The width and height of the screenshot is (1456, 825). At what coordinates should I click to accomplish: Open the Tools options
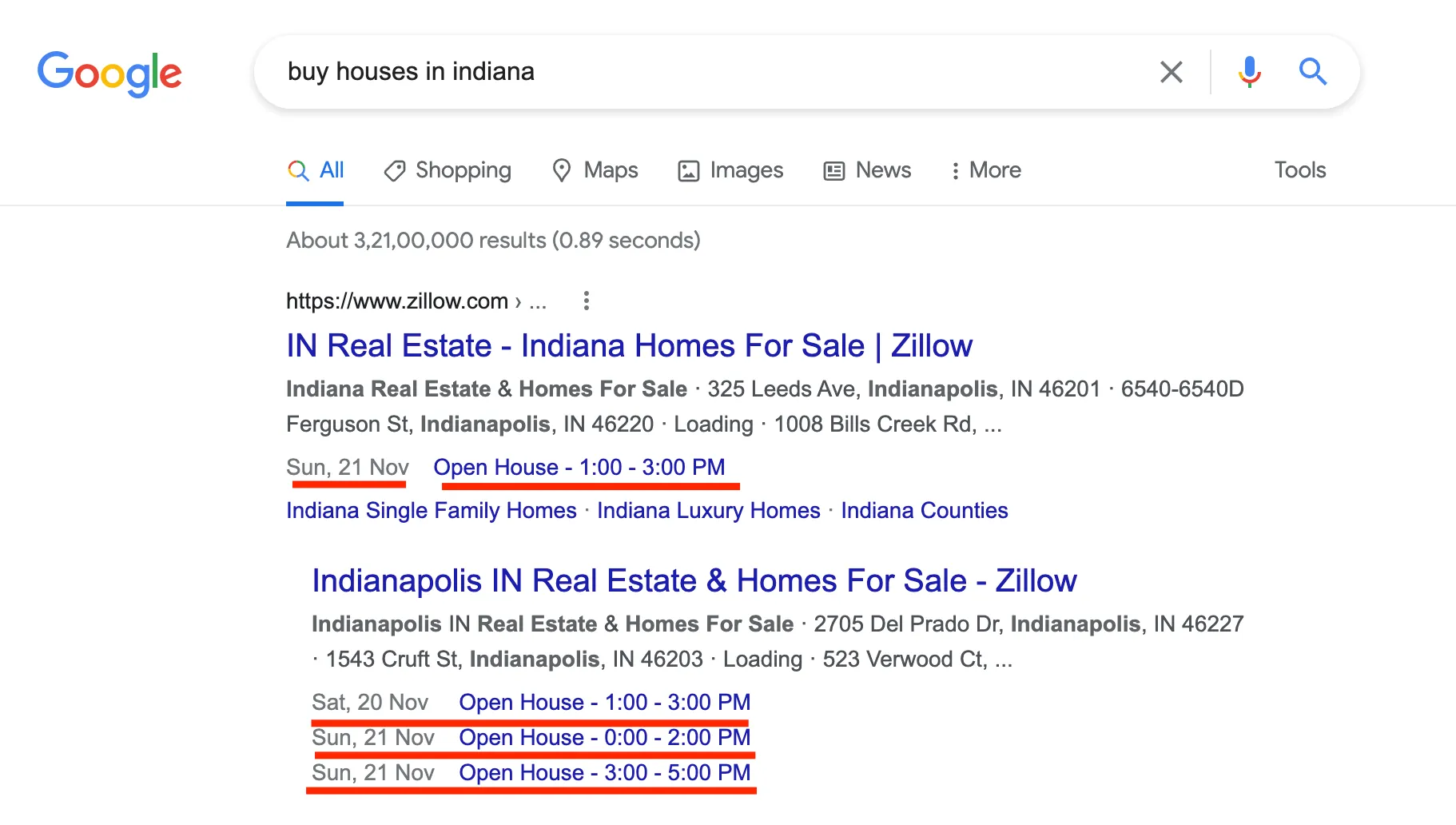pos(1299,170)
